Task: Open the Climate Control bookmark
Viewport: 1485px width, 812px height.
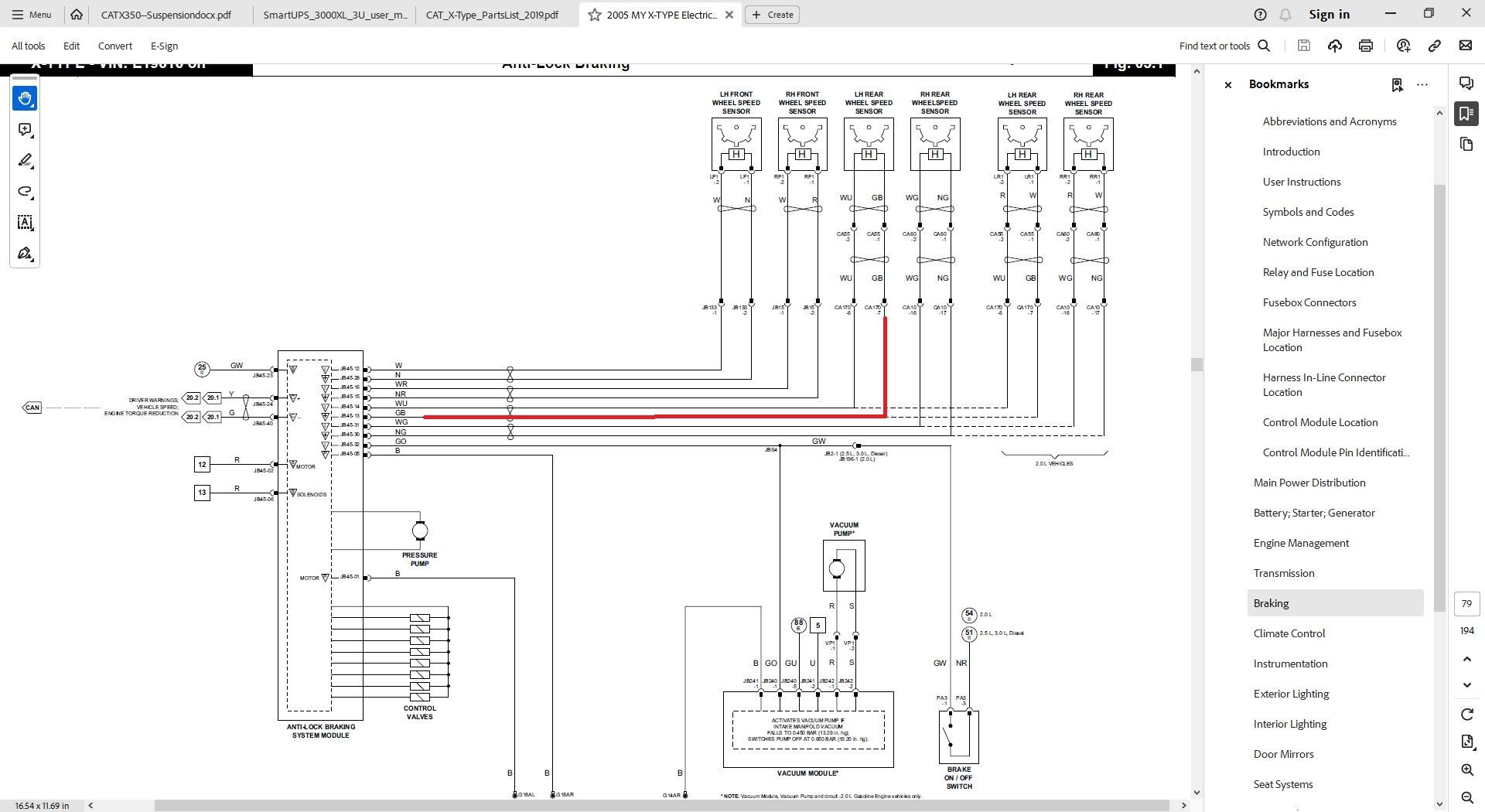Action: [1289, 633]
